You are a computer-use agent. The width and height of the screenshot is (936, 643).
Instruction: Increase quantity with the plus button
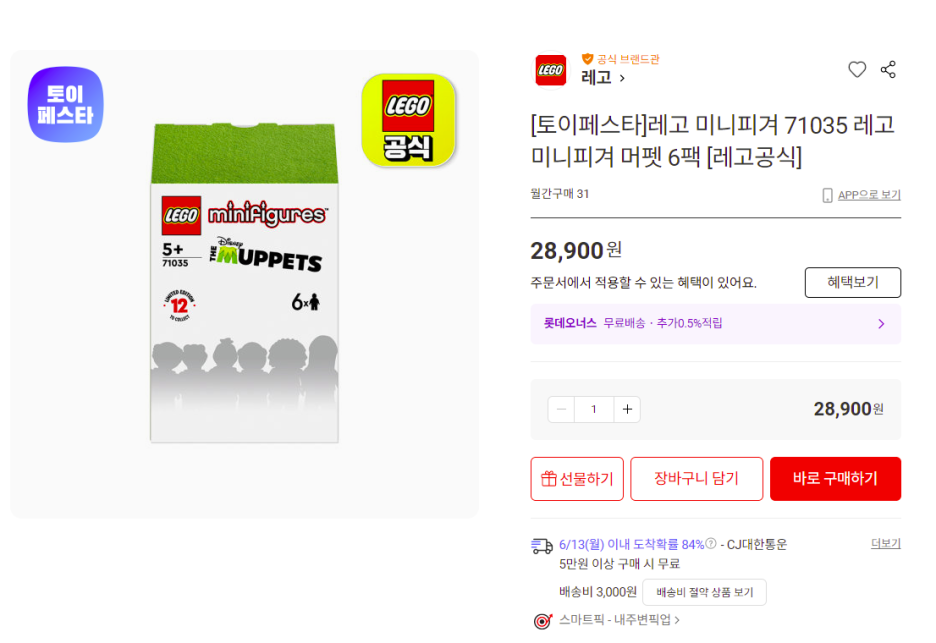(x=627, y=409)
